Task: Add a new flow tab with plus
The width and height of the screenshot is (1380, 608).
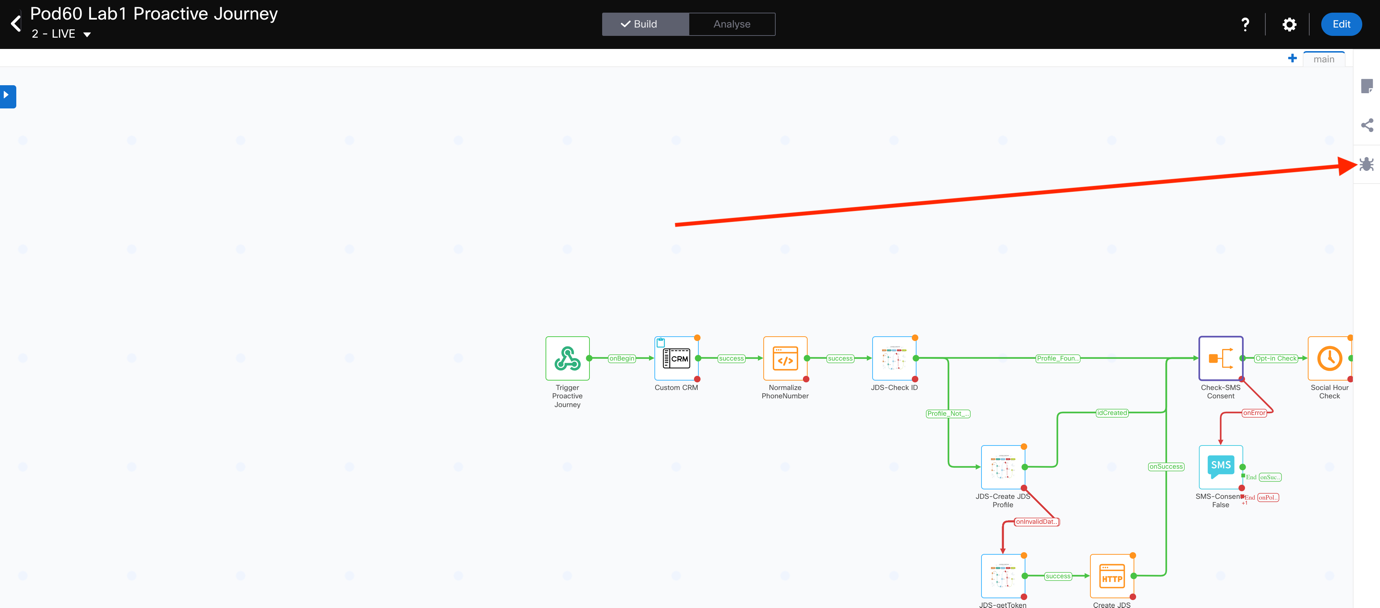Action: pos(1292,59)
